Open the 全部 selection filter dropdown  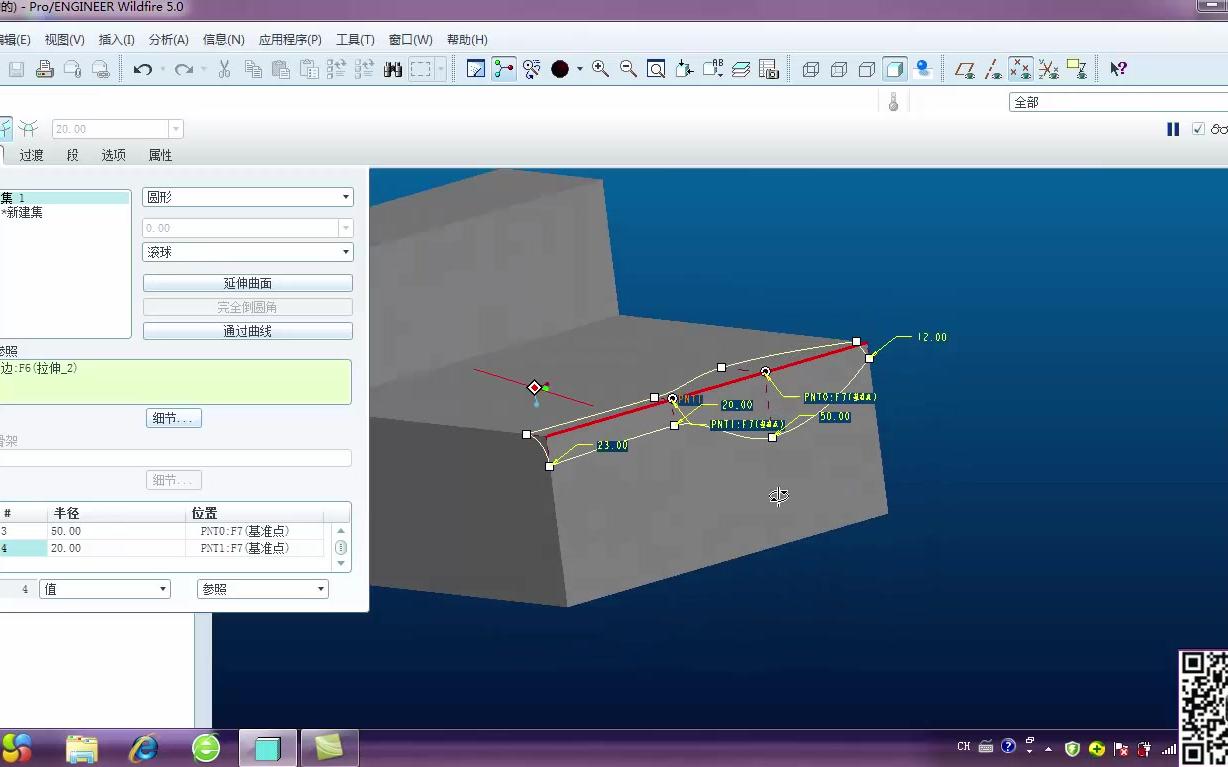[1118, 102]
